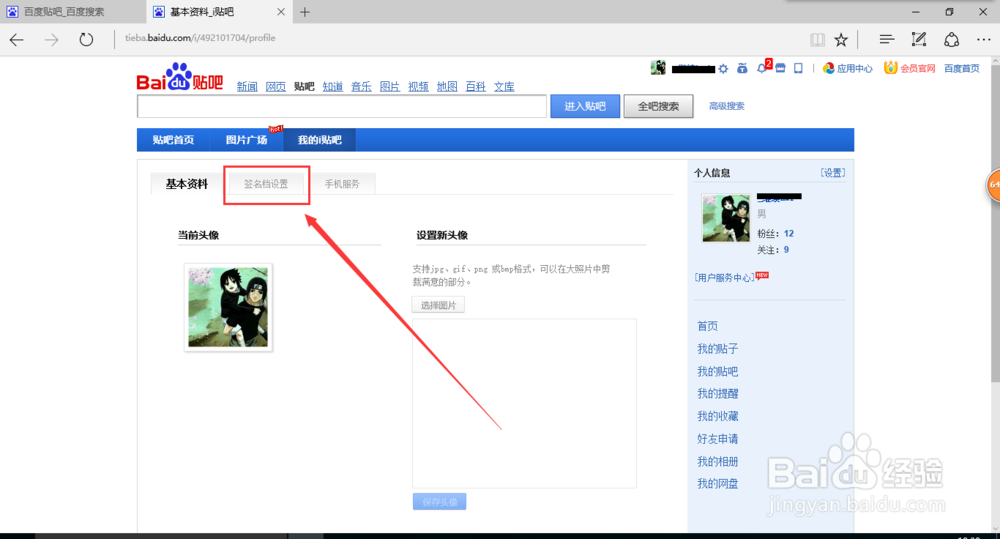
Task: Refresh the current page
Action: 86,40
